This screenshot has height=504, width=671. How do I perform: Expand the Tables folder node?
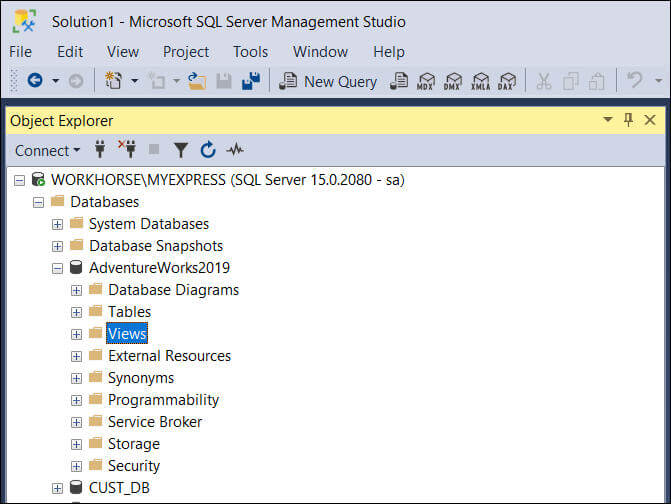point(77,312)
